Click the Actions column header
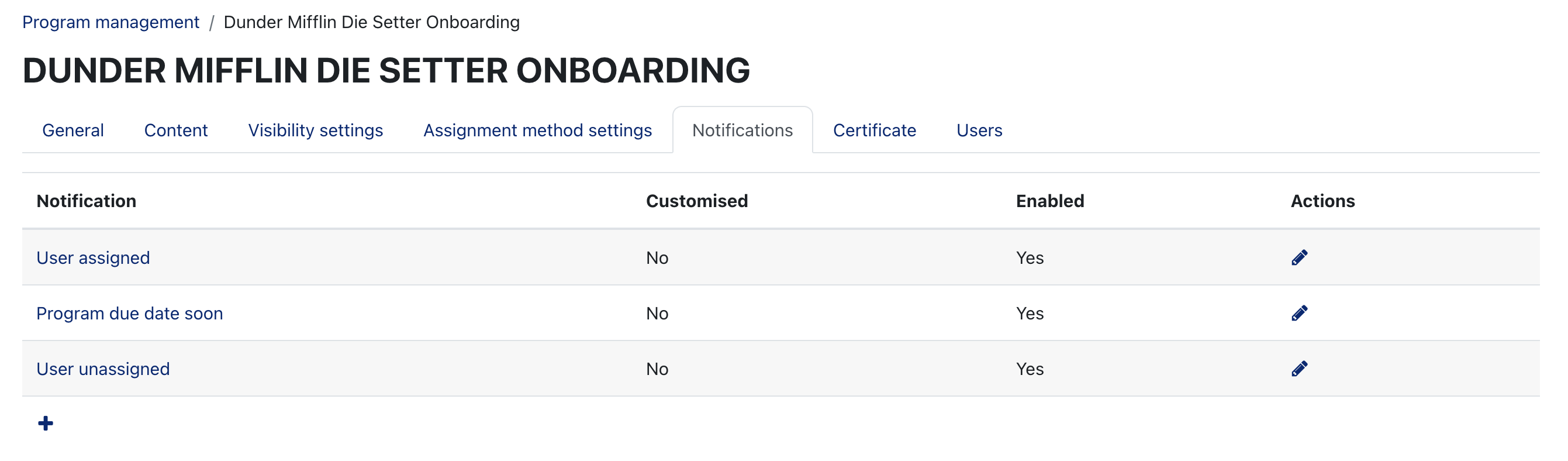The height and width of the screenshot is (461, 1568). click(1322, 201)
